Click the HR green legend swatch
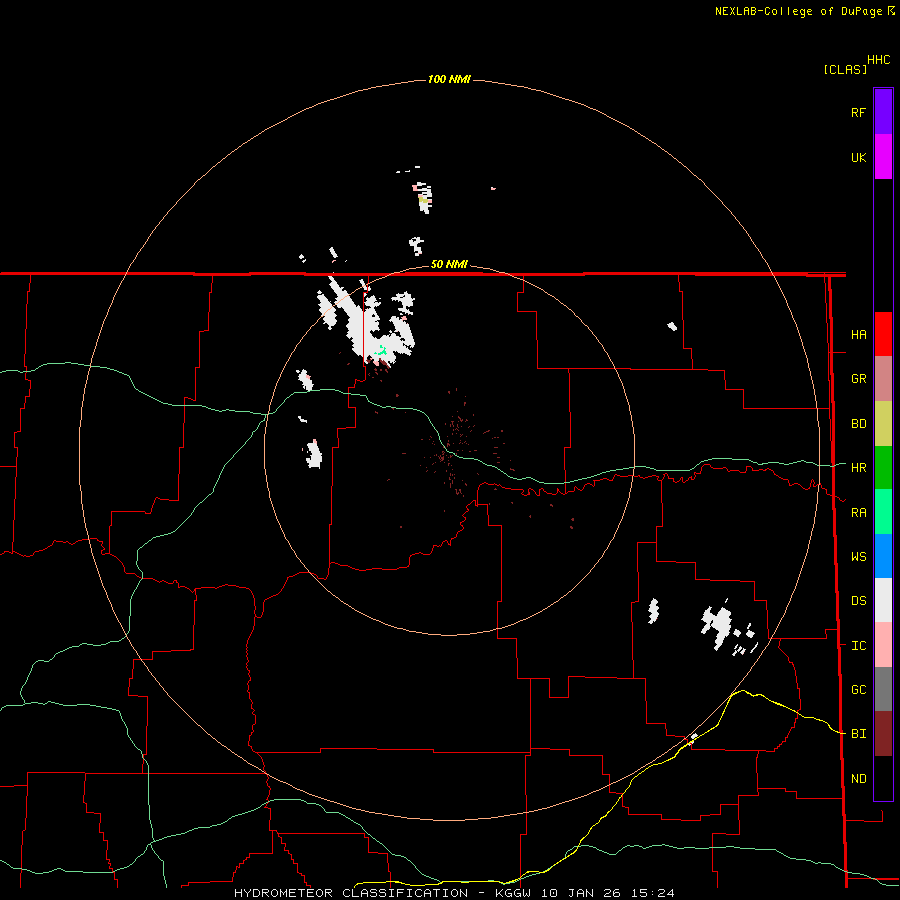This screenshot has height=900, width=900. (x=883, y=468)
